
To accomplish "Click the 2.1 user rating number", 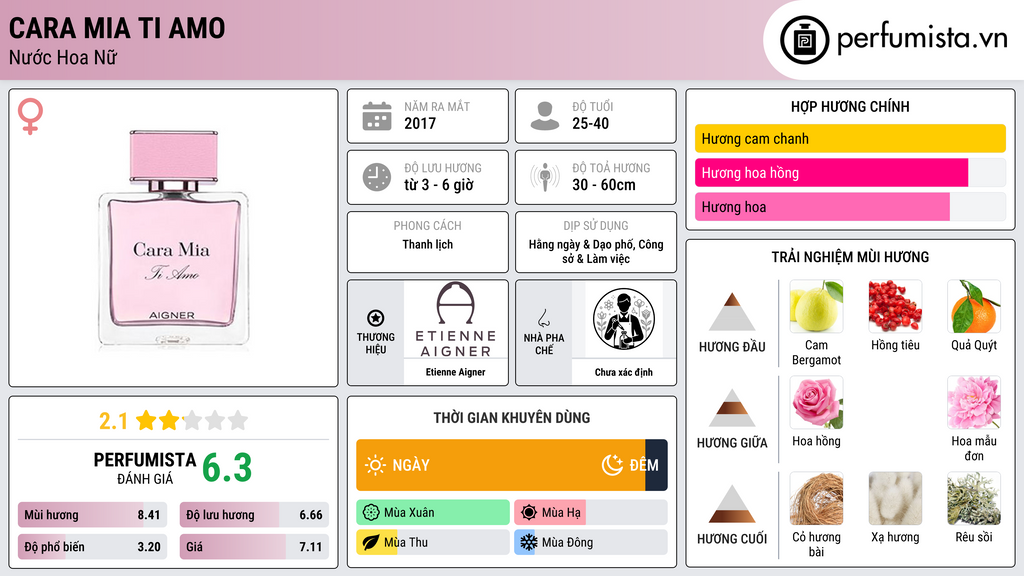I will click(113, 421).
